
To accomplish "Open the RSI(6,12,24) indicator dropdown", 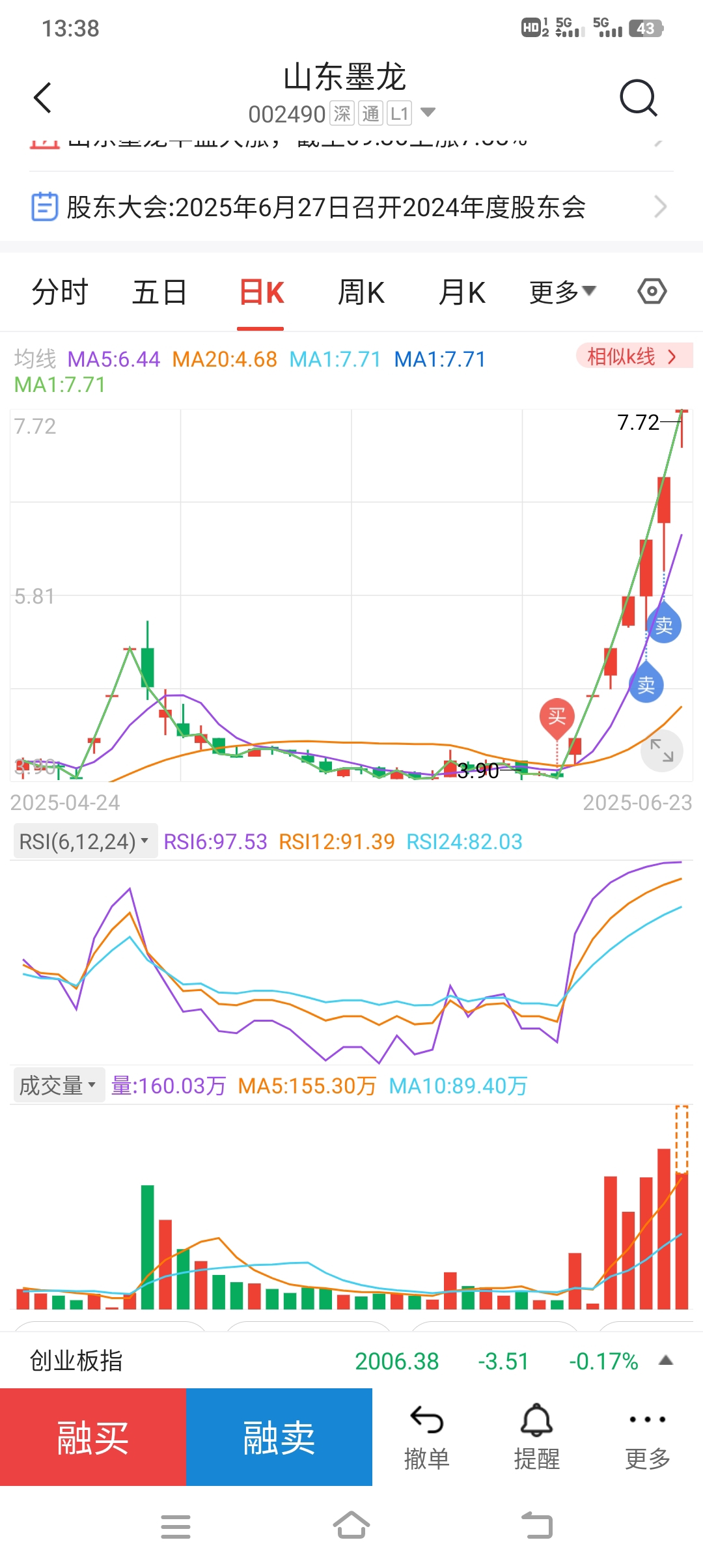I will 85,841.
